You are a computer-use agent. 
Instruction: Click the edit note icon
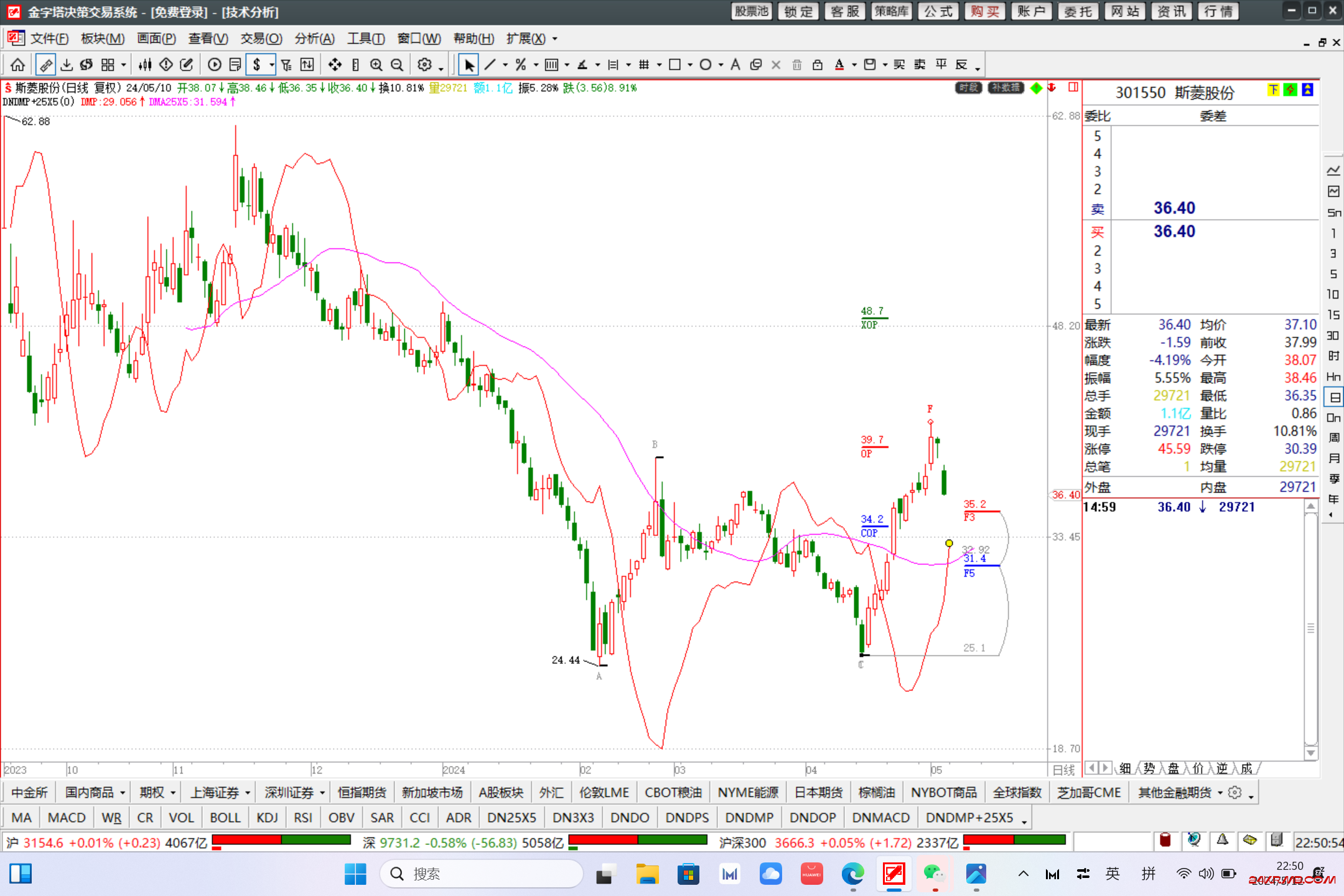pos(186,65)
